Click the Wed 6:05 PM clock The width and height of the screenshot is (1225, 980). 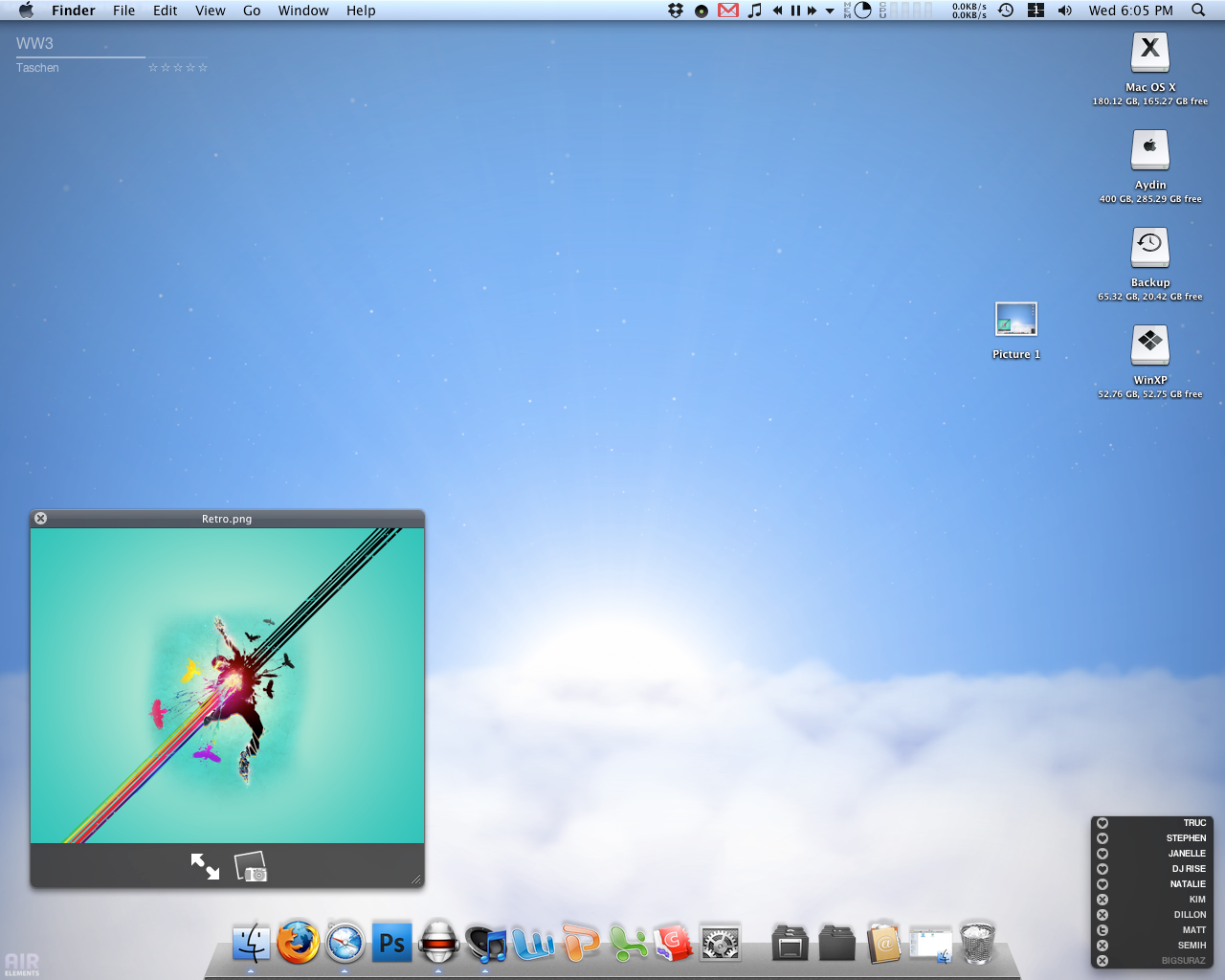pos(1130,11)
